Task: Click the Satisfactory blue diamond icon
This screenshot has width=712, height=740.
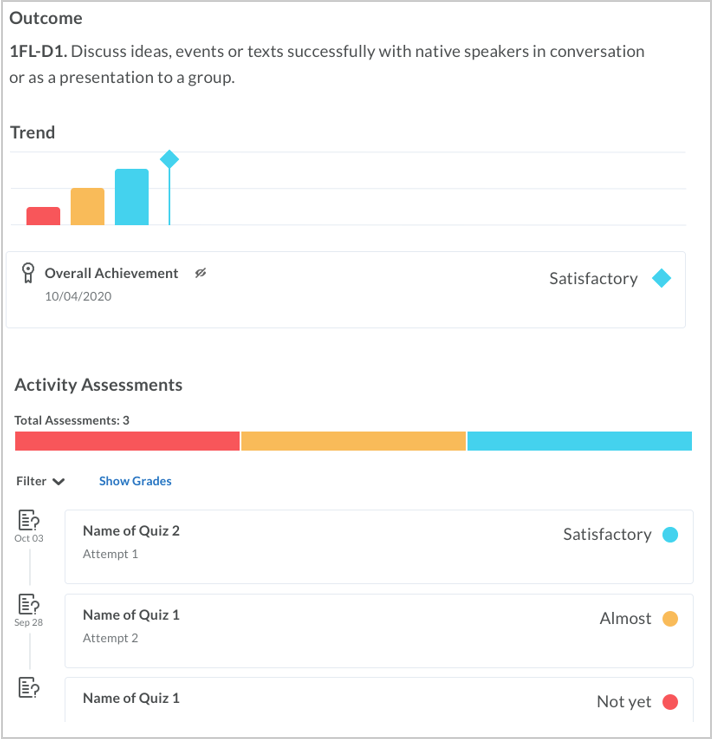Action: (x=661, y=279)
